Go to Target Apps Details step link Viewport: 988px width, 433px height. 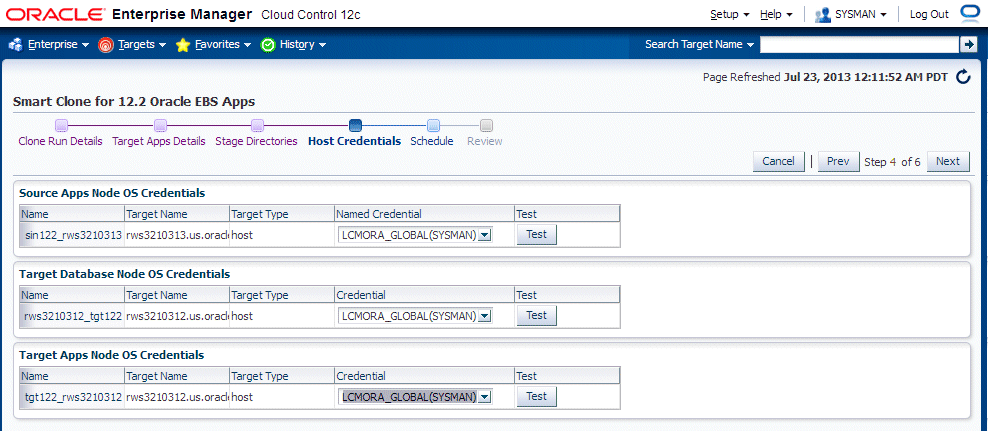click(159, 141)
